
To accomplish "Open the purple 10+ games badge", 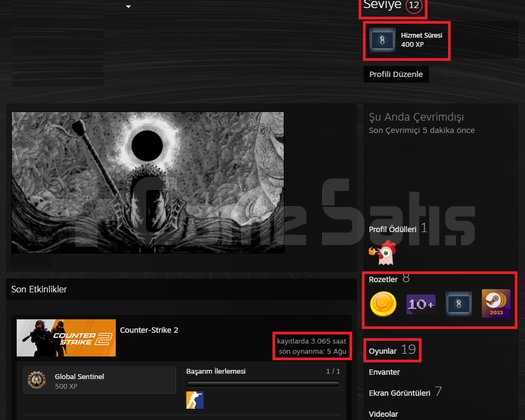I will pyautogui.click(x=421, y=304).
